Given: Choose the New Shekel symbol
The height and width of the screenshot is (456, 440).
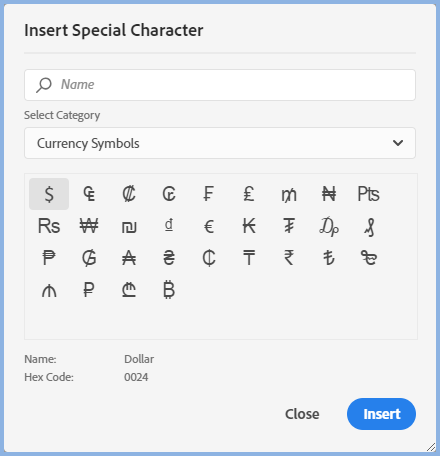Looking at the screenshot, I should pyautogui.click(x=129, y=226).
